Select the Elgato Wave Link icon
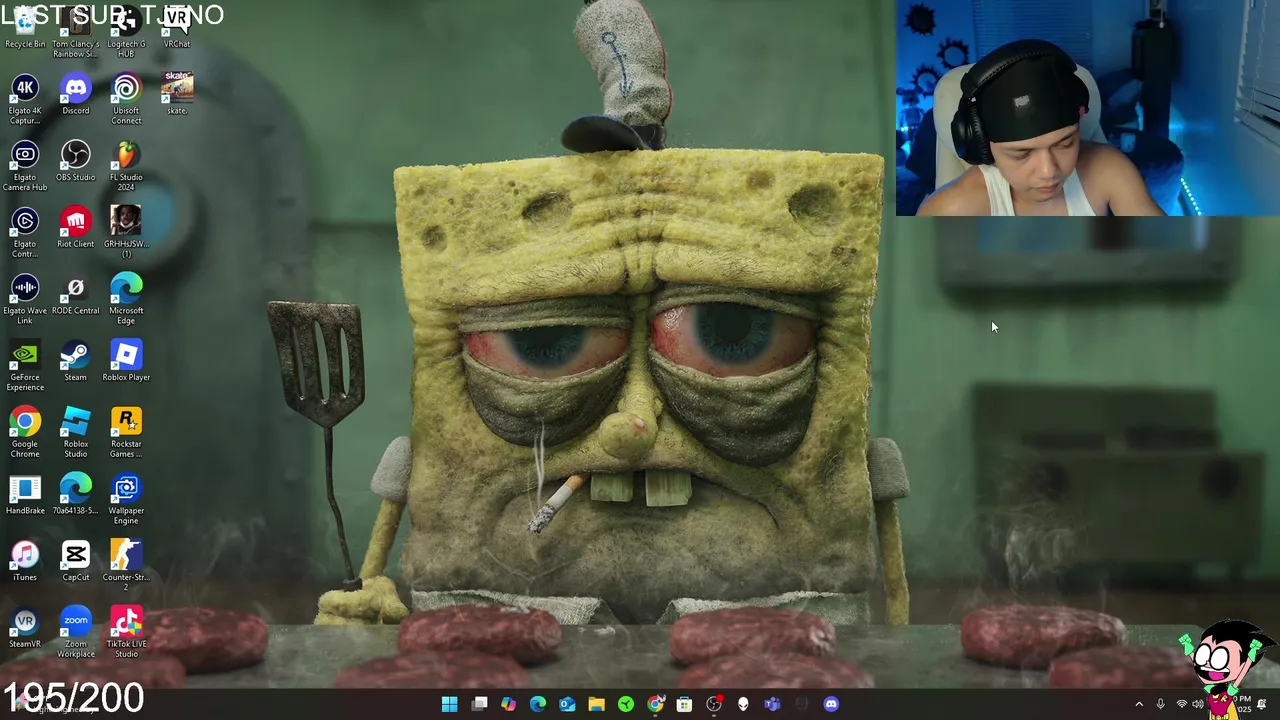 click(x=25, y=300)
